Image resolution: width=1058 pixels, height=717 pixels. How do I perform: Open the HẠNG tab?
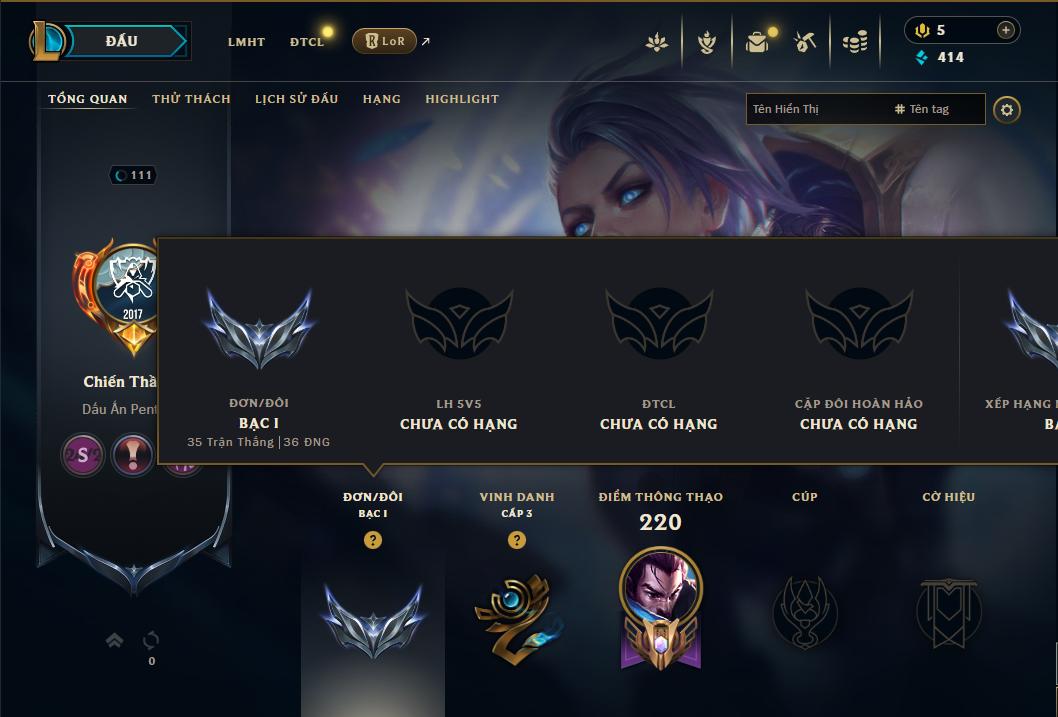click(x=381, y=99)
